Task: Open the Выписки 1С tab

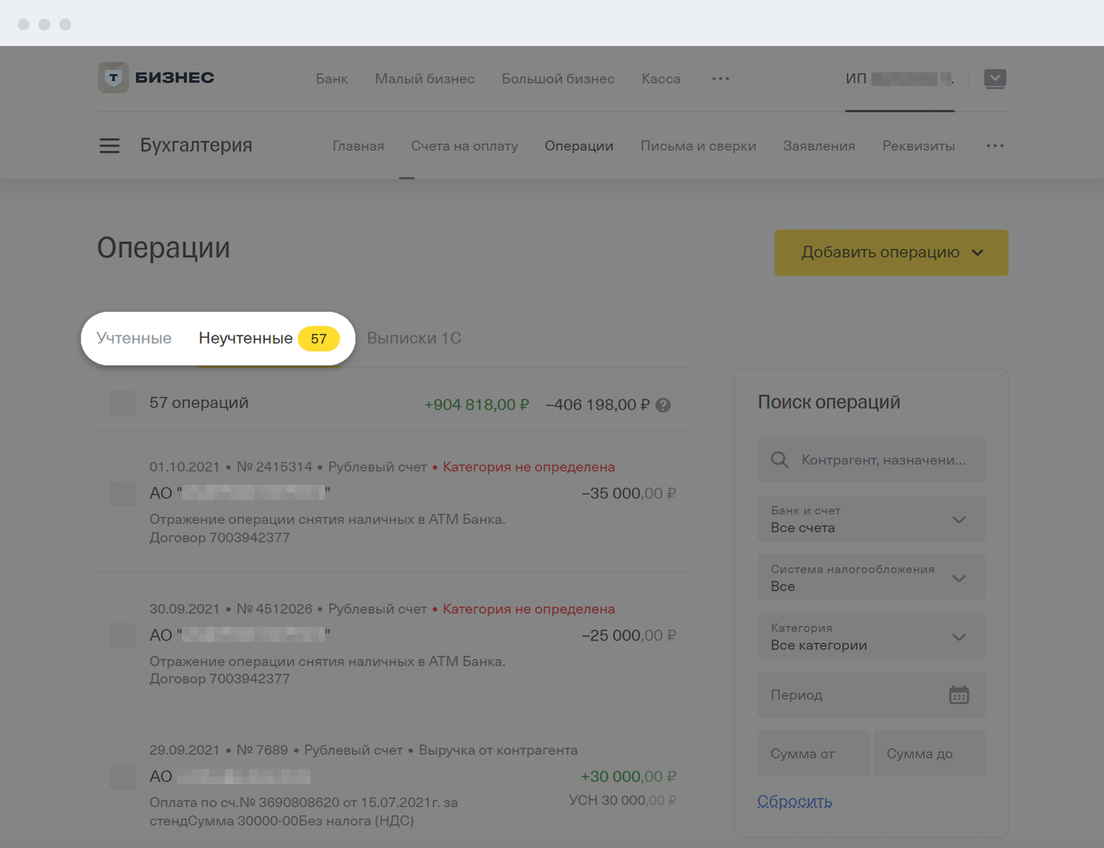Action: coord(414,338)
